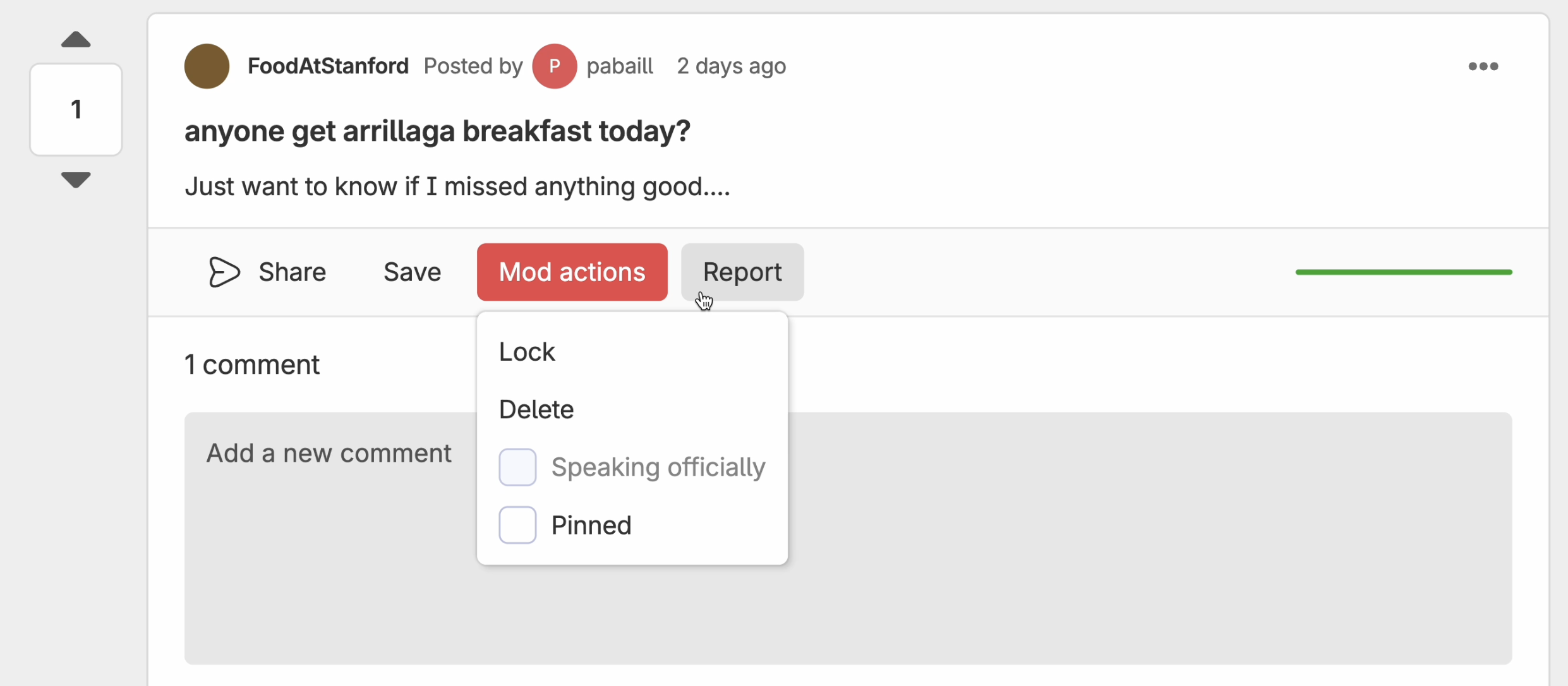The height and width of the screenshot is (686, 1568).
Task: Click the Report button
Action: 742,272
